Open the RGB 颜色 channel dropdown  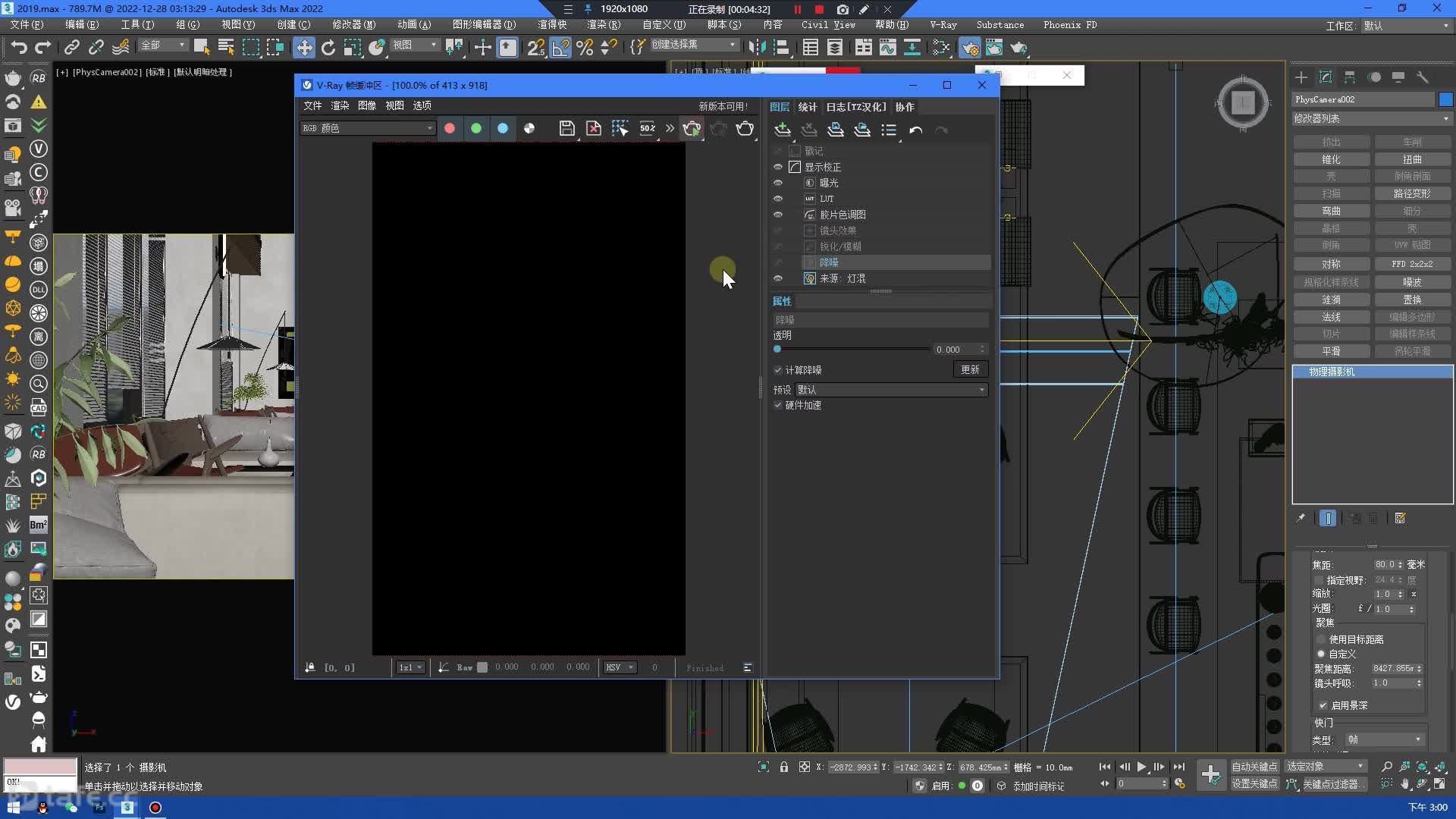click(x=367, y=128)
